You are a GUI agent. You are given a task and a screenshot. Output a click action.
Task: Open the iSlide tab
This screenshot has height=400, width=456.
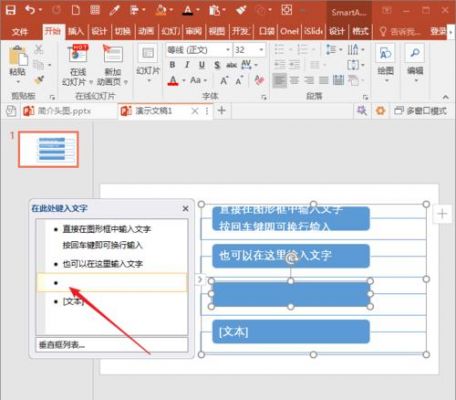(313, 31)
